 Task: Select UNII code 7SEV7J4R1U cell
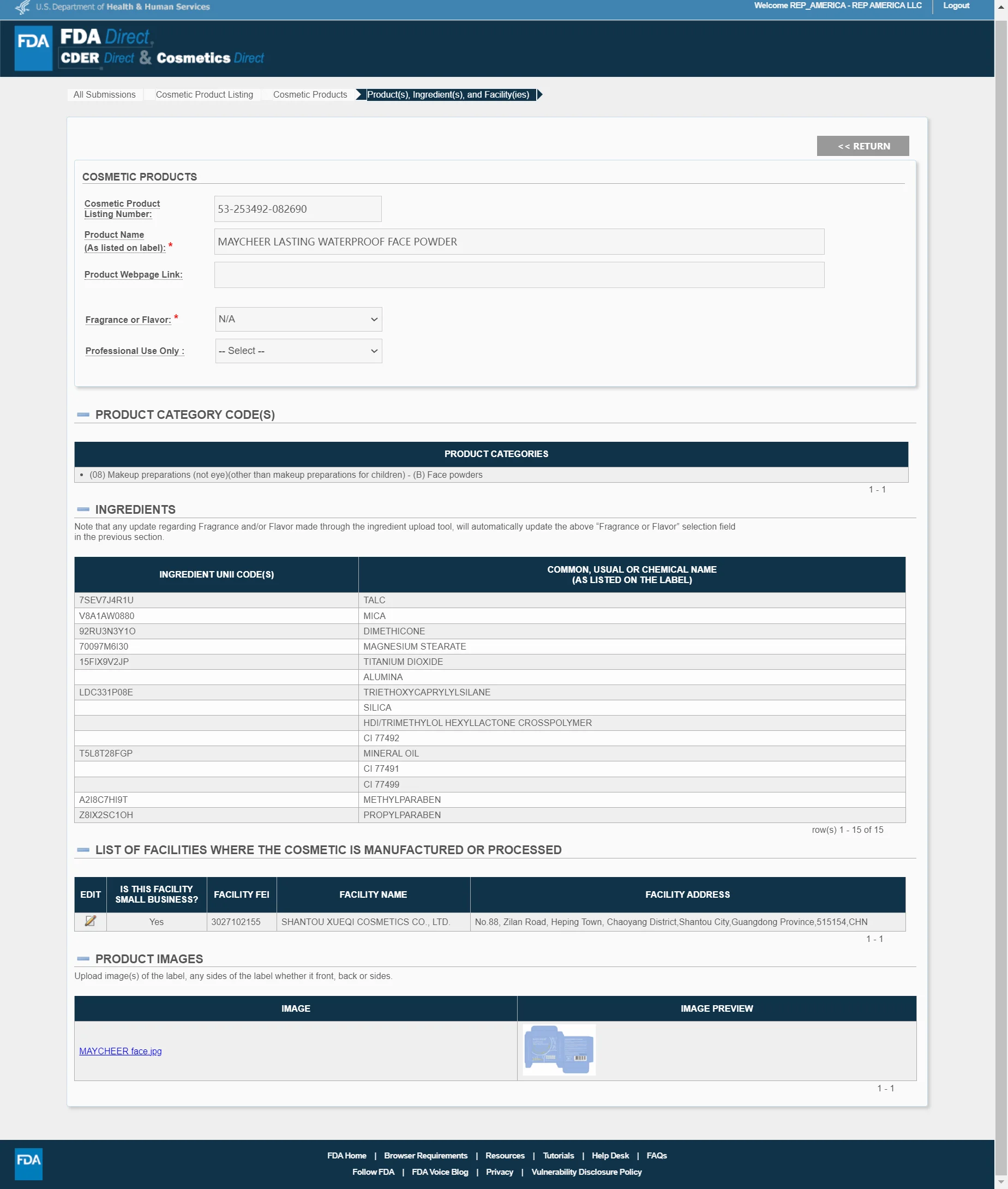[x=217, y=600]
